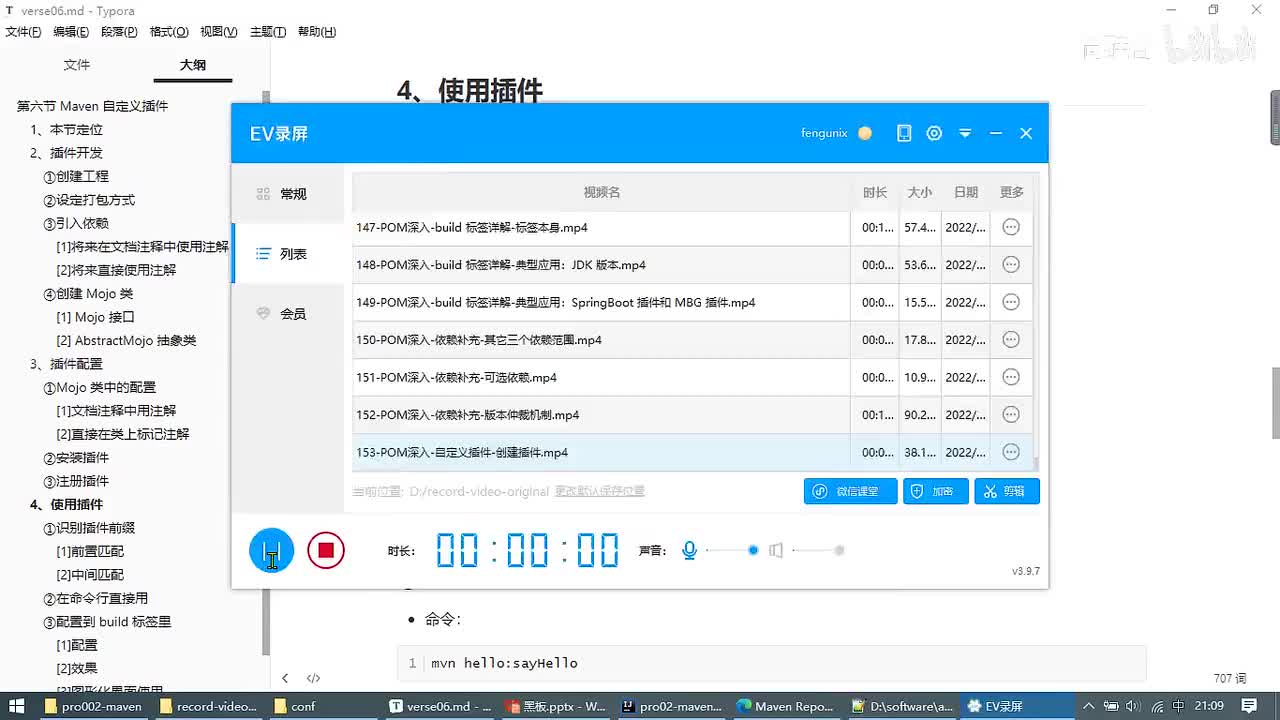1280x720 pixels.
Task: Jump to outline item 3、插件配置
Action: pos(66,364)
